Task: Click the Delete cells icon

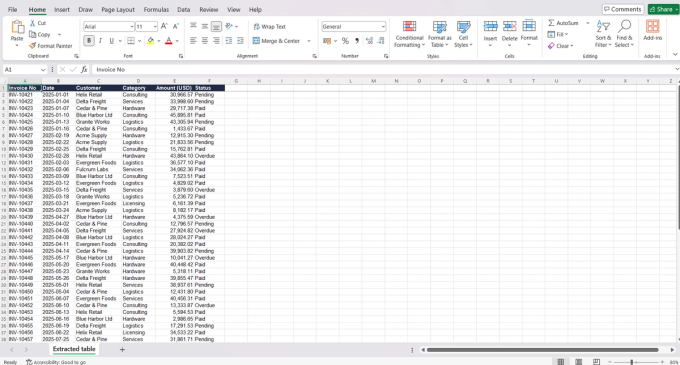Action: [510, 26]
